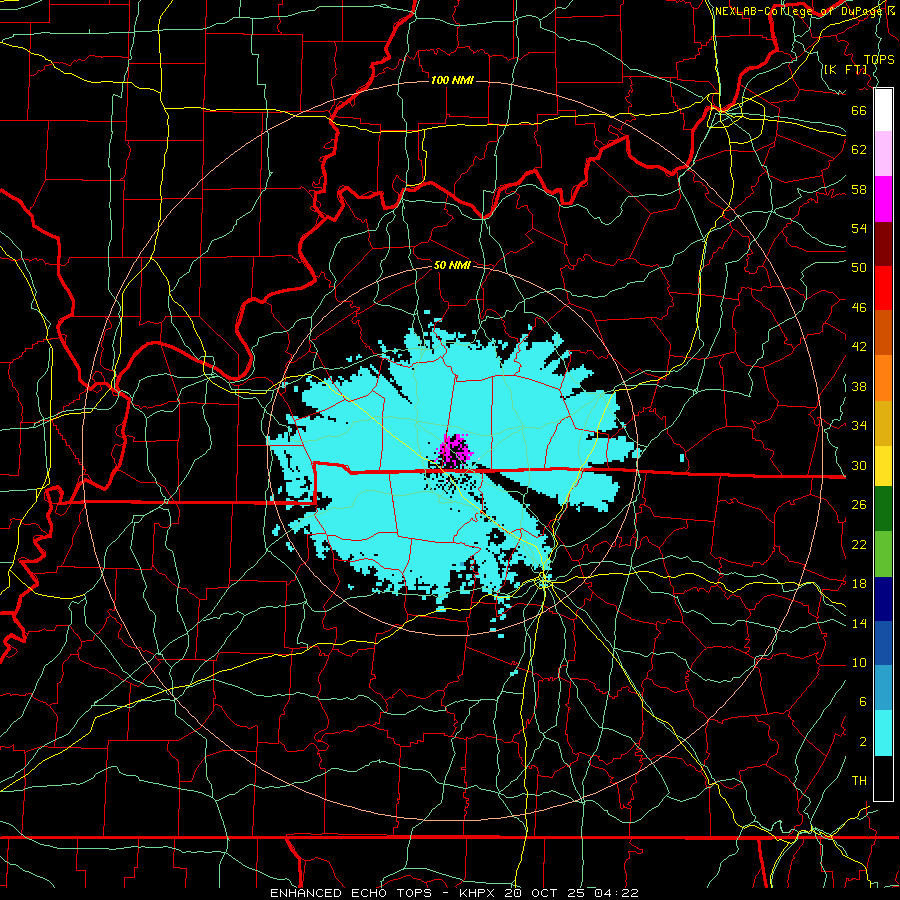Click the navy blue legend swatch
The image size is (900, 900).
pyautogui.click(x=883, y=599)
